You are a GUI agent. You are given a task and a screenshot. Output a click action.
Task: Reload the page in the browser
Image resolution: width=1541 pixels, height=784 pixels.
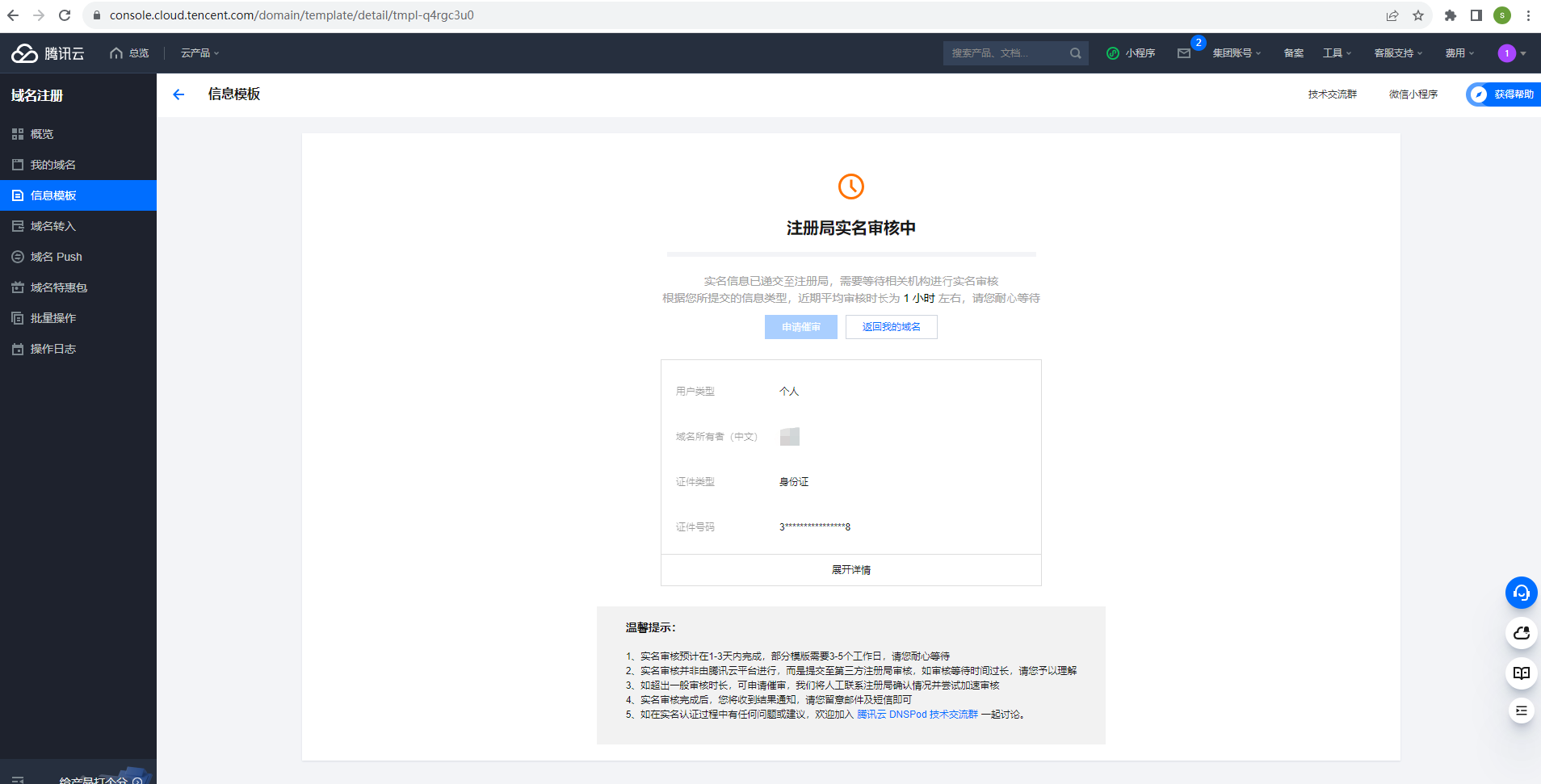(65, 15)
